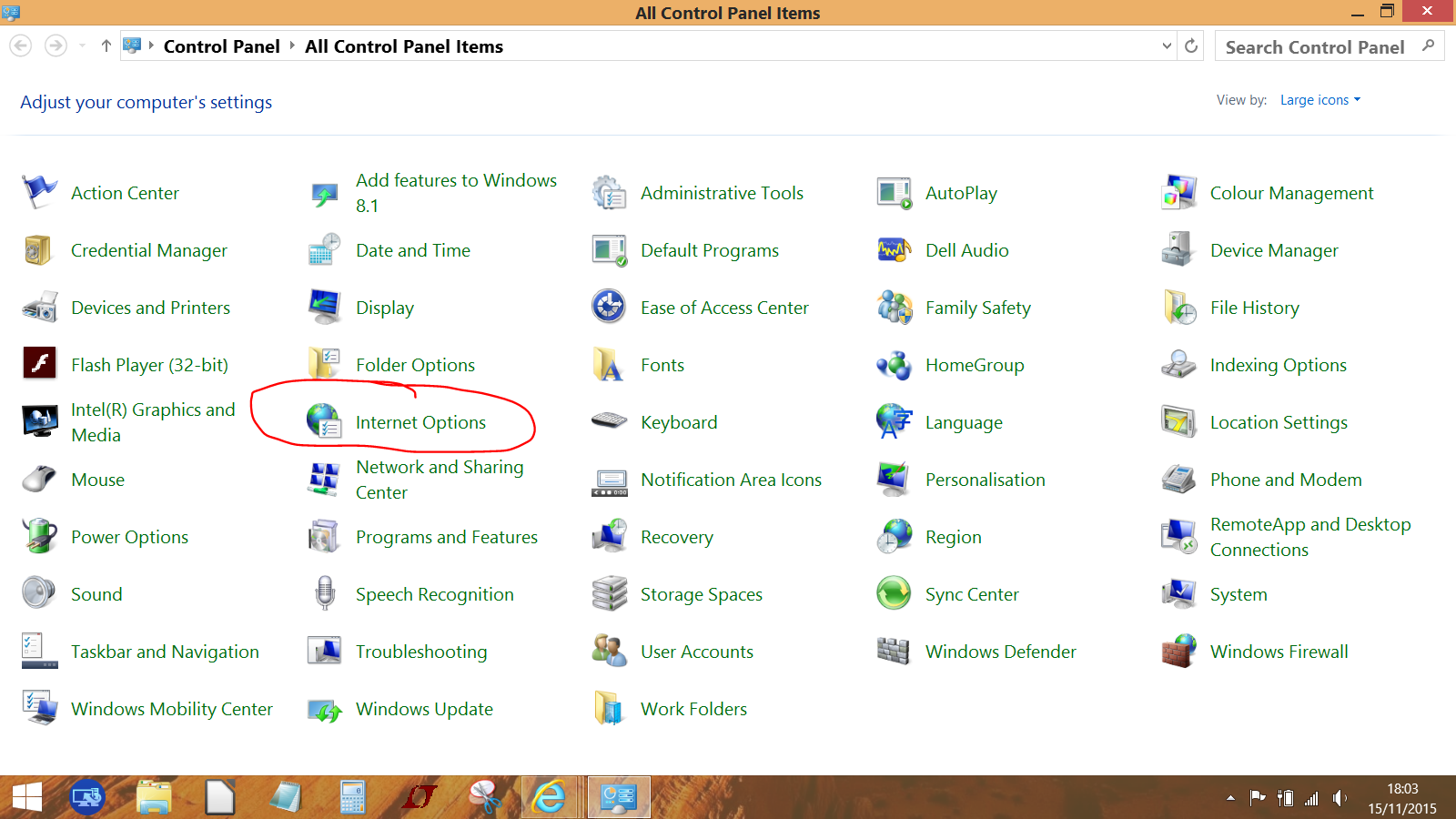
Task: Open the Administrative Tools icon
Action: click(x=609, y=193)
